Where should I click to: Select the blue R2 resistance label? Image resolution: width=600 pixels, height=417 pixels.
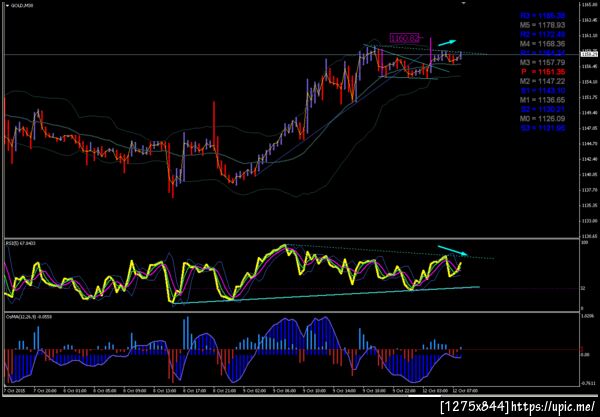542,34
